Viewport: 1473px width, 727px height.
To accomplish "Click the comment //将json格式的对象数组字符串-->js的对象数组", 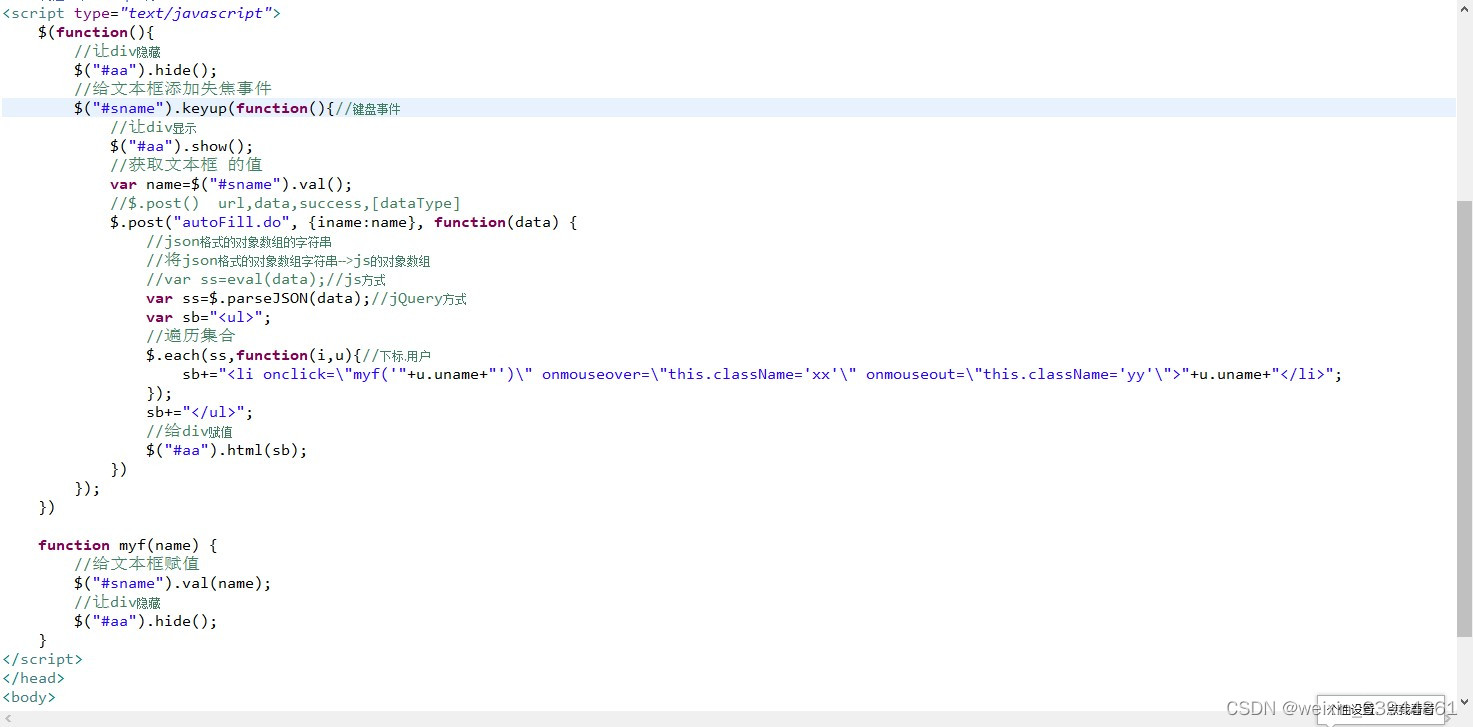I will click(x=288, y=260).
